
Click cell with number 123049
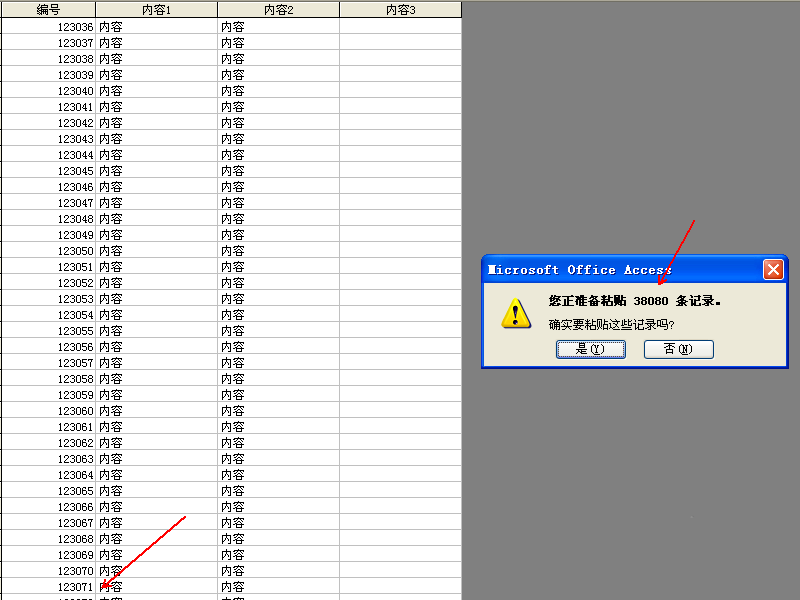click(x=48, y=235)
